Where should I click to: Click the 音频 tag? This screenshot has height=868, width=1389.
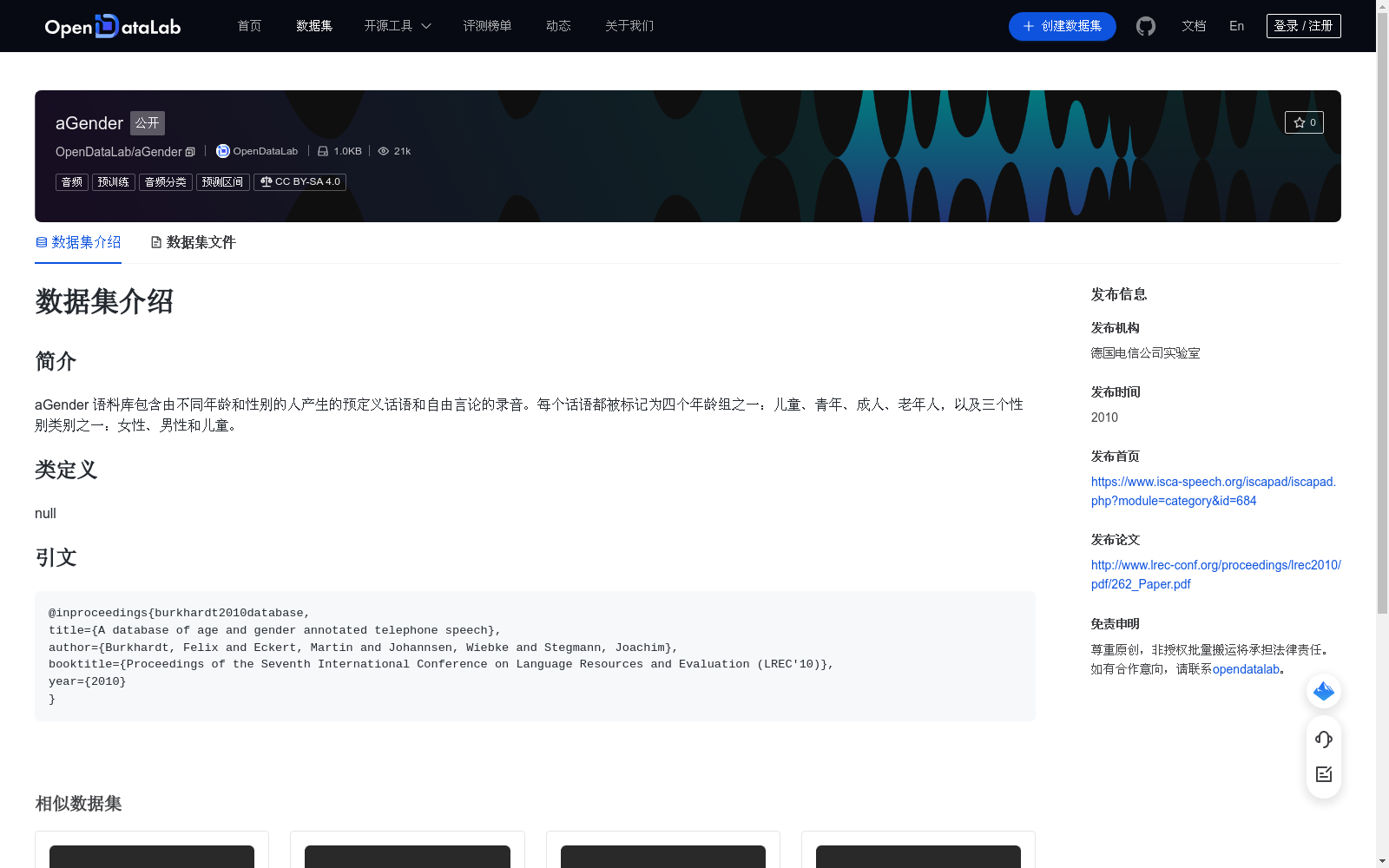(72, 181)
